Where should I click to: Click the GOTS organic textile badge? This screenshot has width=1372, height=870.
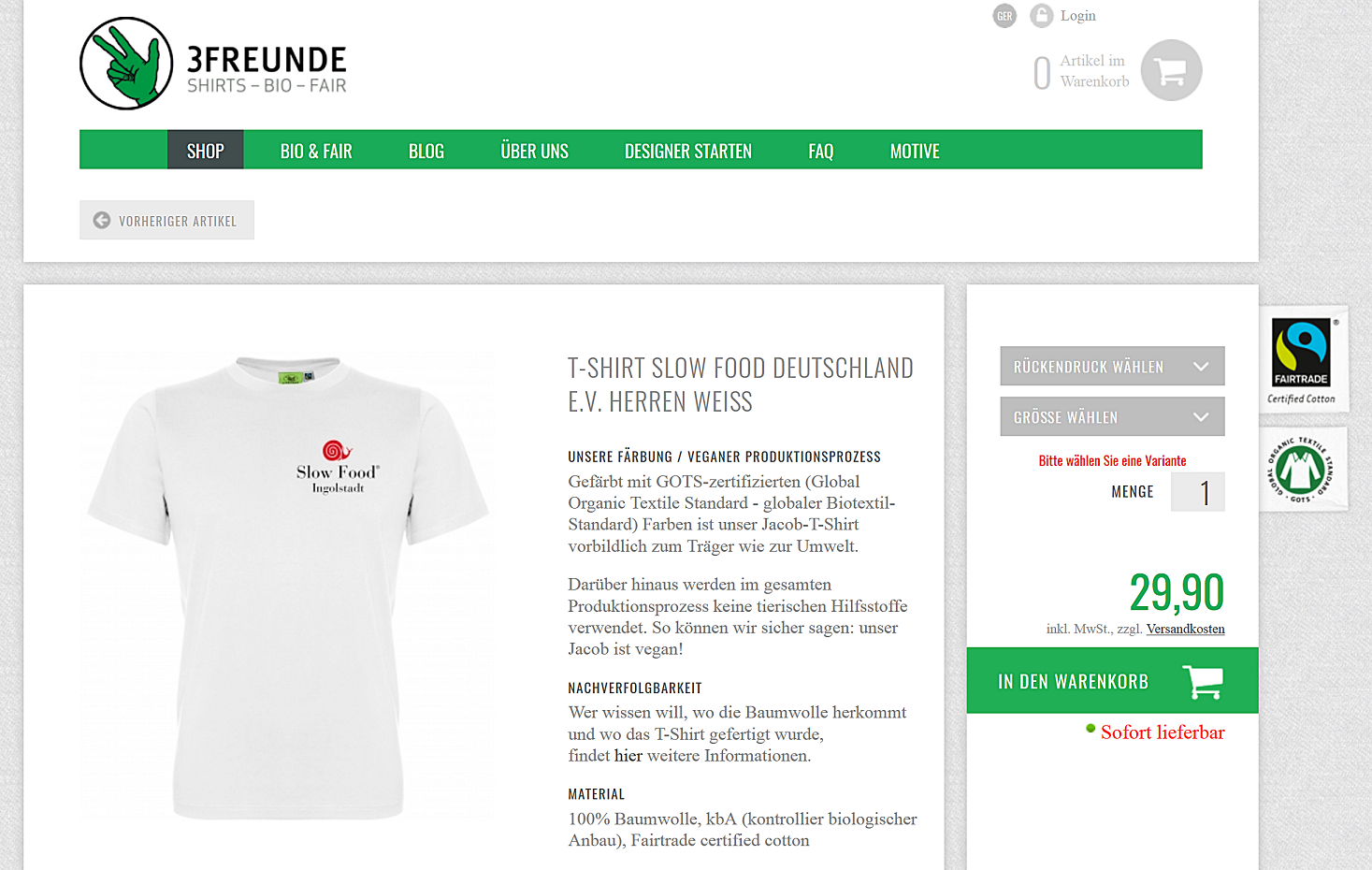pyautogui.click(x=1302, y=469)
